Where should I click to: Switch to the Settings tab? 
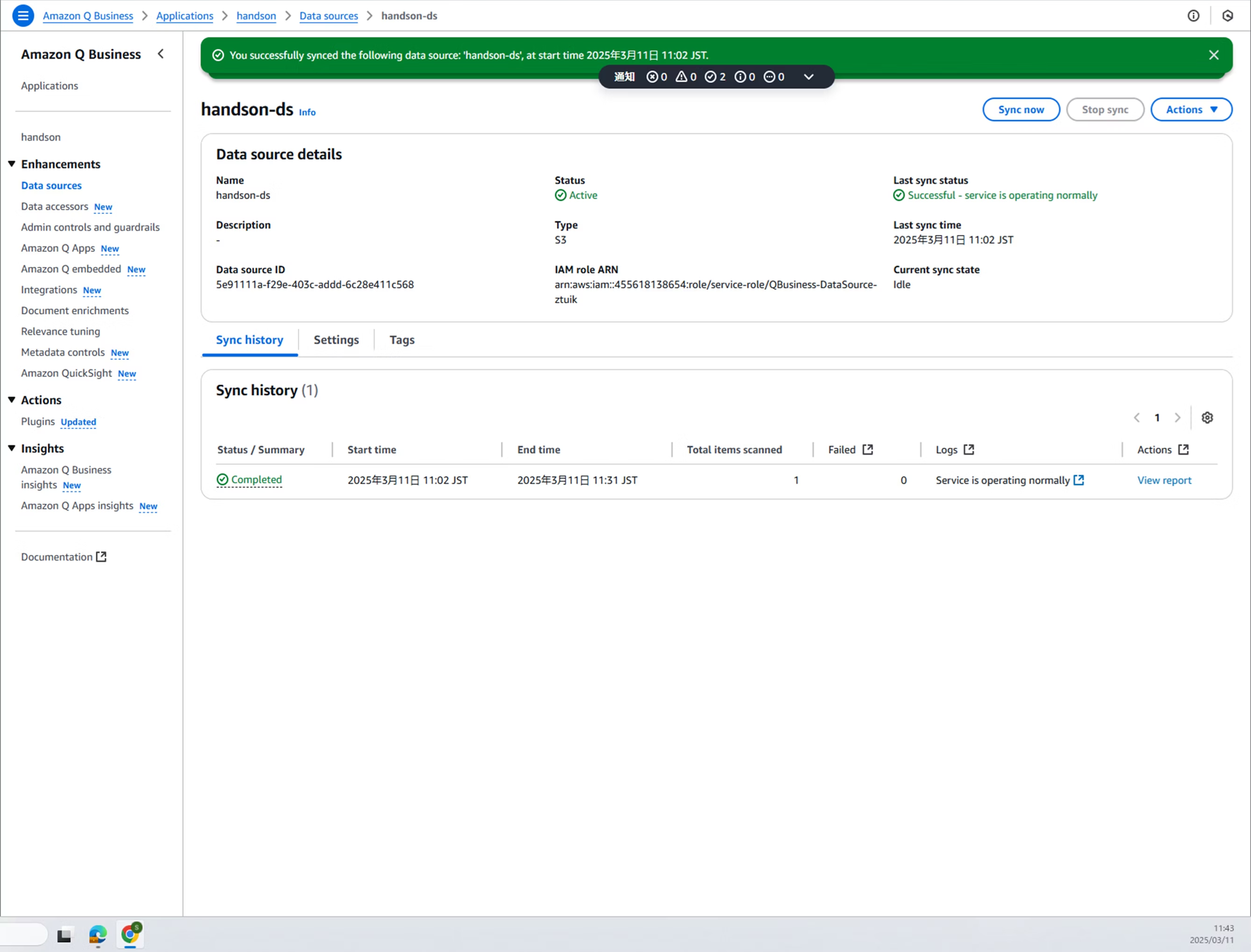pyautogui.click(x=336, y=340)
